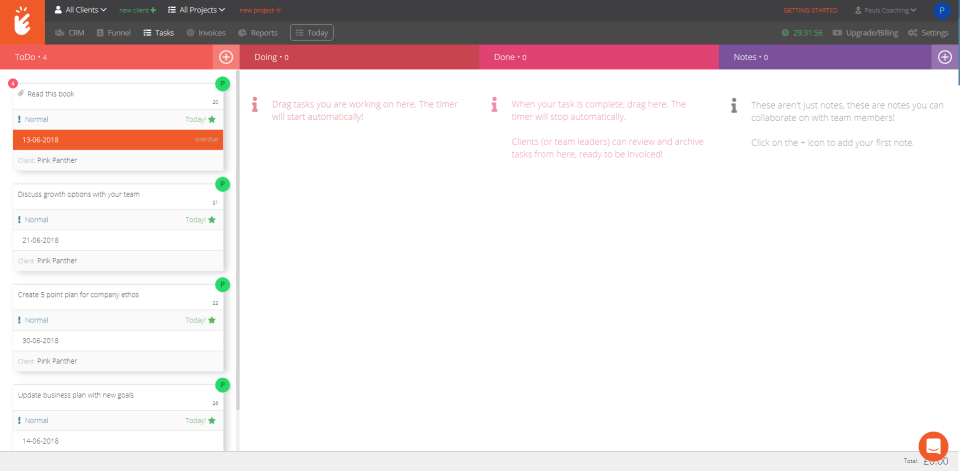The width and height of the screenshot is (960, 471).
Task: Click Pink Panther client on Discuss growth options card
Action: (57, 261)
